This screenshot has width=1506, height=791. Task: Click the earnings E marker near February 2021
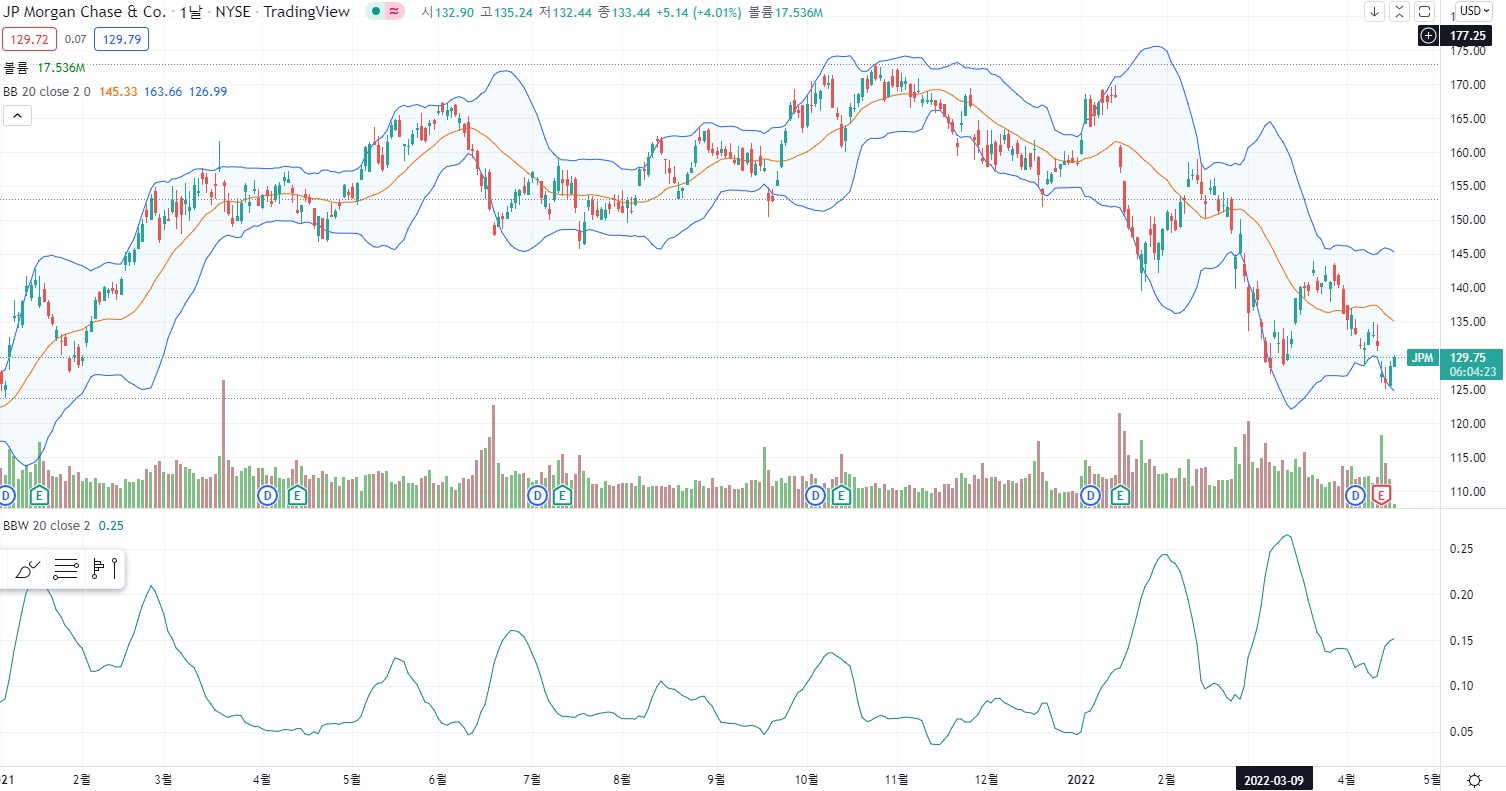tap(40, 495)
